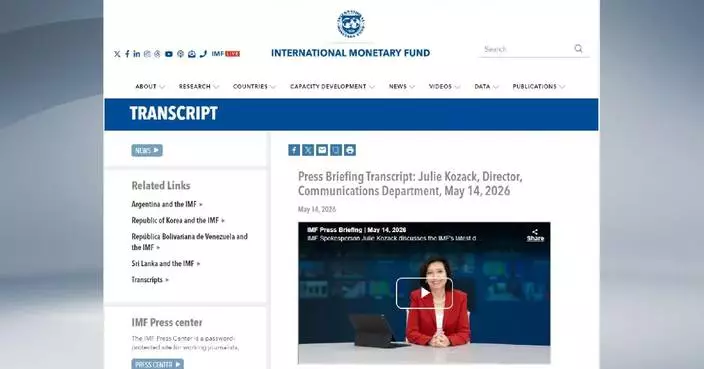Click the IMF logo emblem at top

[x=351, y=24]
